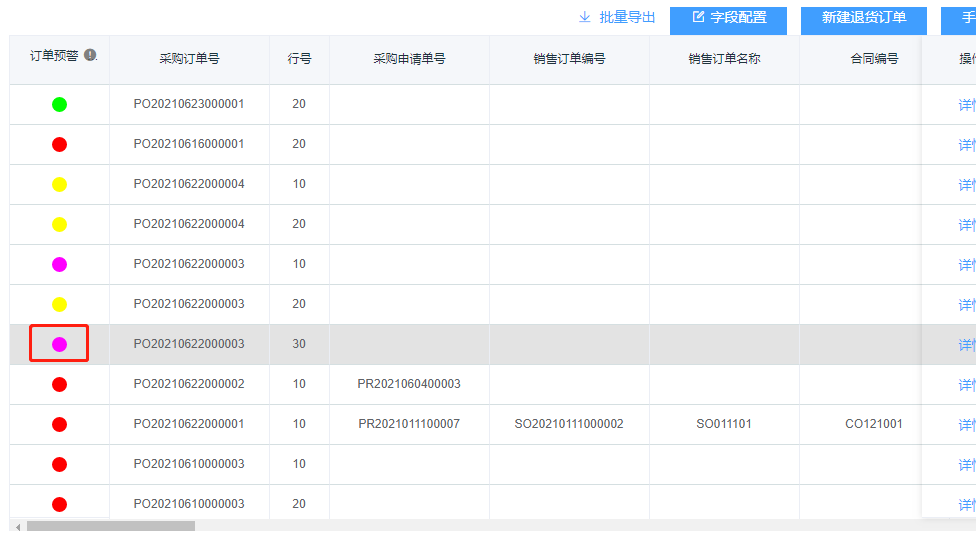Select purchase request PR2021011100007 cell

pos(409,424)
